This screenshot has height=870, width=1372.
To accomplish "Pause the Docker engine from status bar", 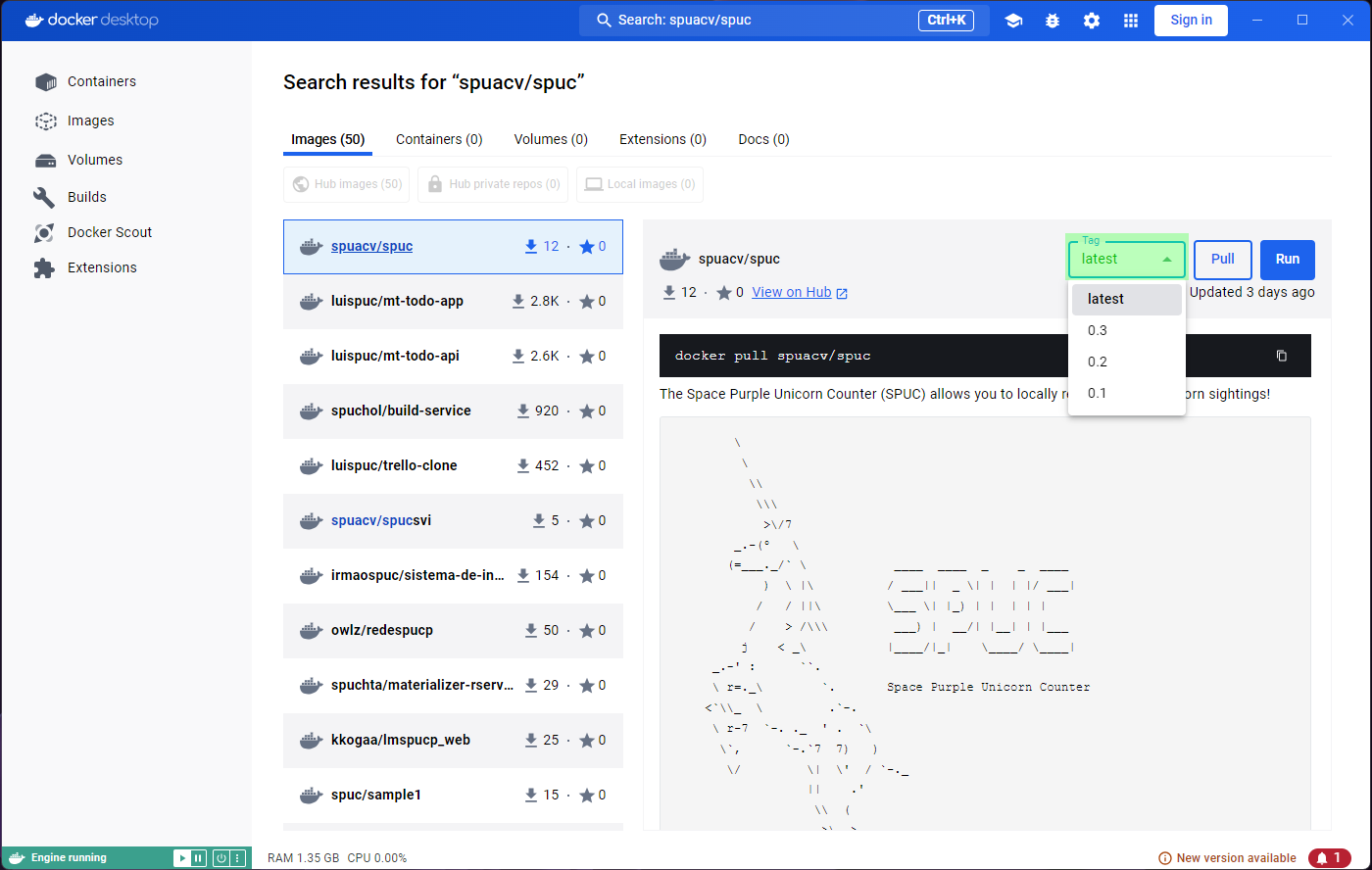I will point(198,858).
